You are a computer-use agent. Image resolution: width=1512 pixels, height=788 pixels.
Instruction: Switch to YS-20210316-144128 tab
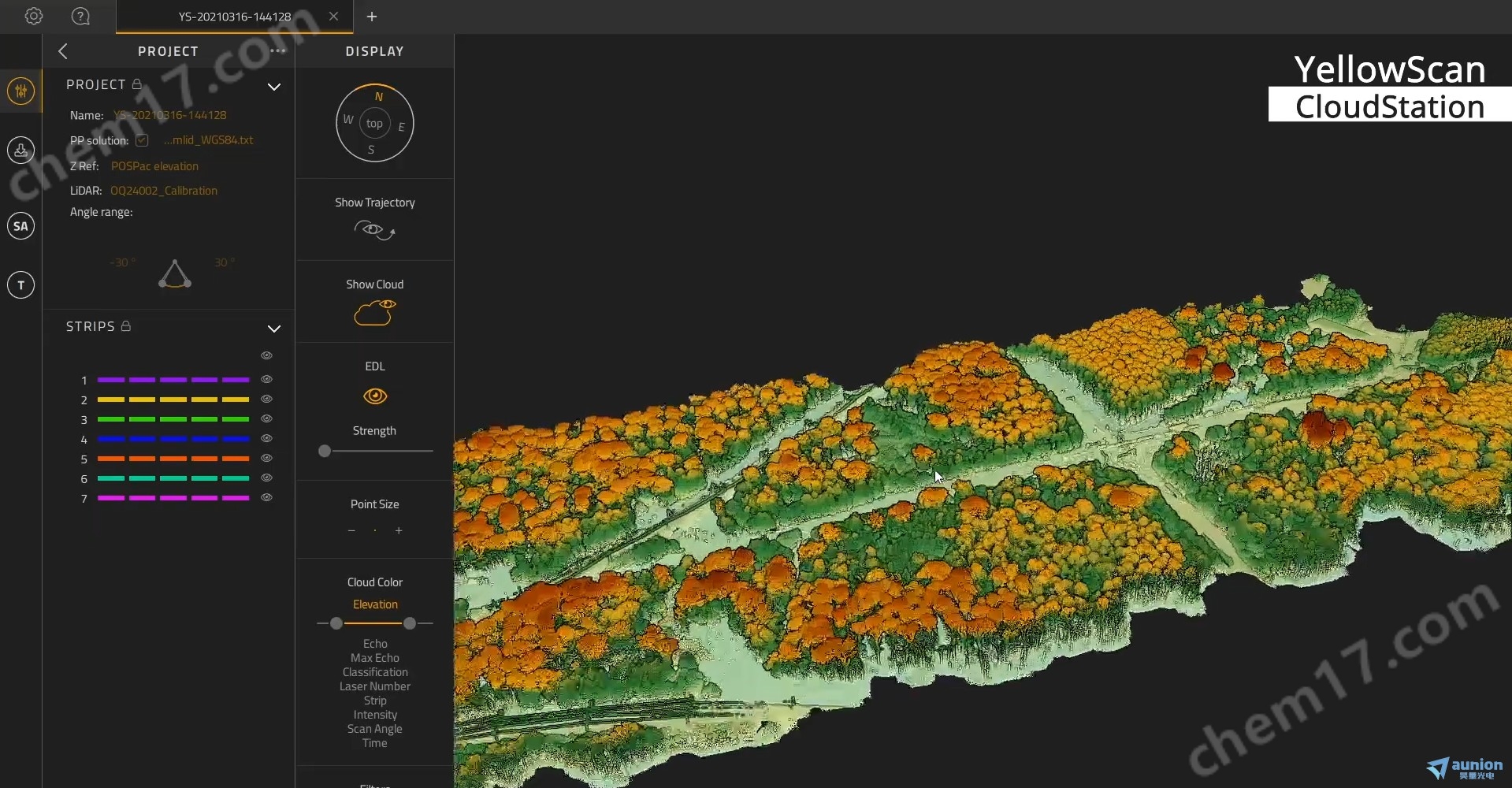pyautogui.click(x=234, y=17)
